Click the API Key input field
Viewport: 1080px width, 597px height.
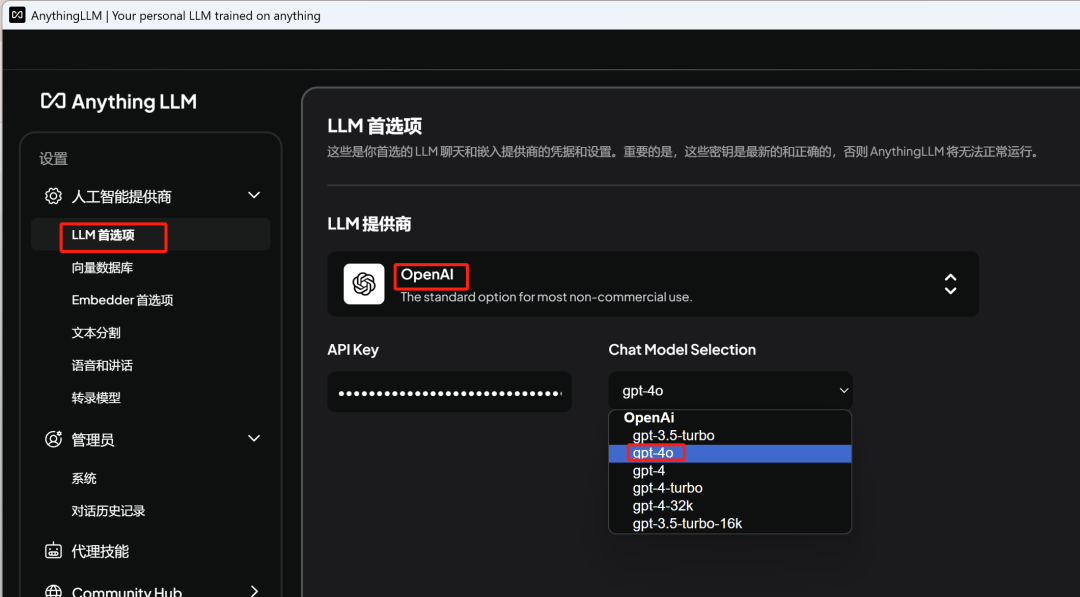[449, 392]
